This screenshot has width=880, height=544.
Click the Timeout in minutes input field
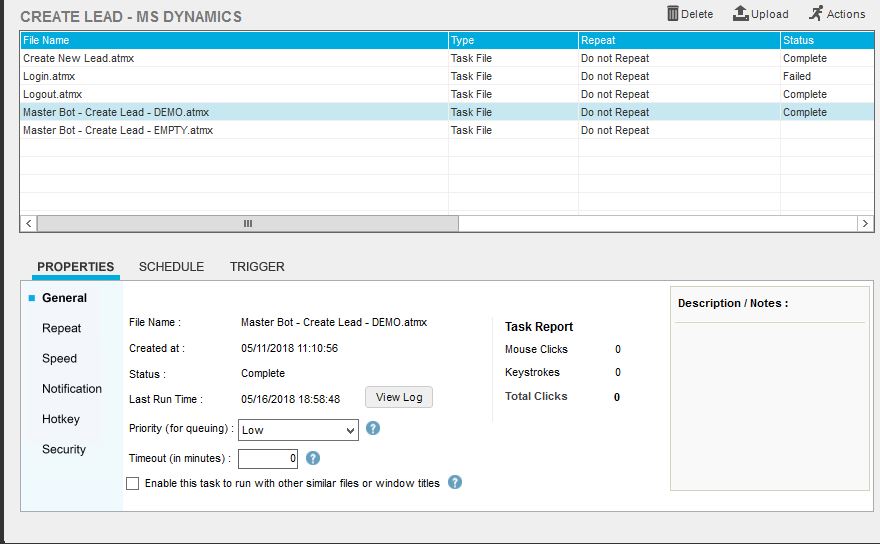pos(267,459)
